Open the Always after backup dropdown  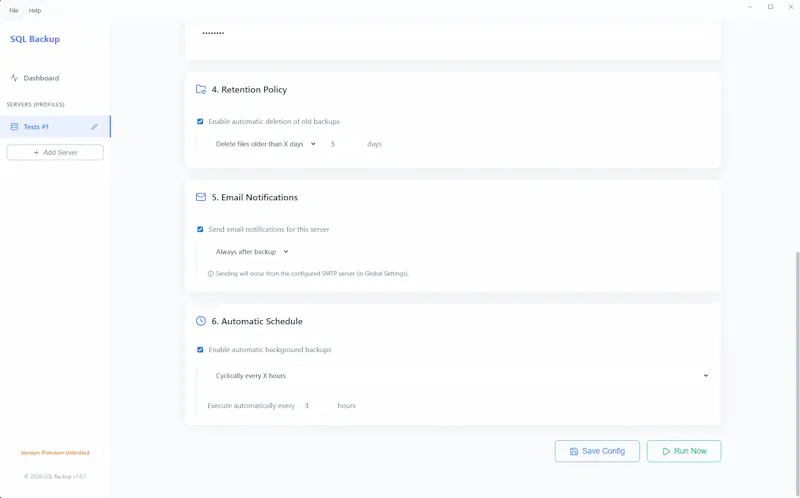[x=252, y=252]
